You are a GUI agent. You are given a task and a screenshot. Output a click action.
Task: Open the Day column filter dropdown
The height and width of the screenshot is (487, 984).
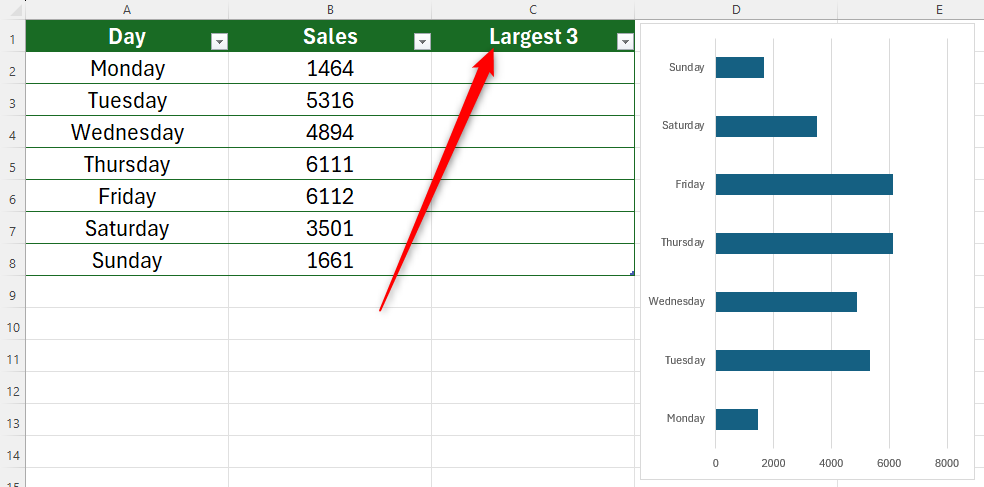point(219,41)
